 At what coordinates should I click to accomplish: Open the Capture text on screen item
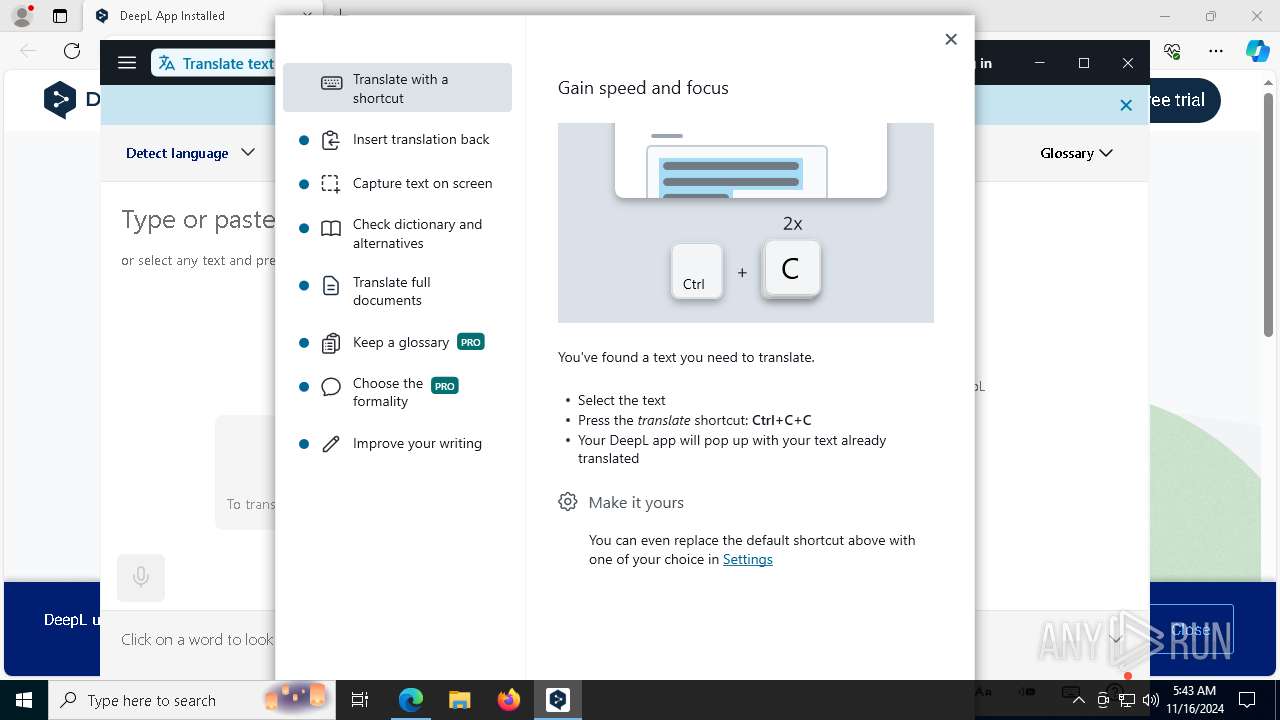coord(397,183)
